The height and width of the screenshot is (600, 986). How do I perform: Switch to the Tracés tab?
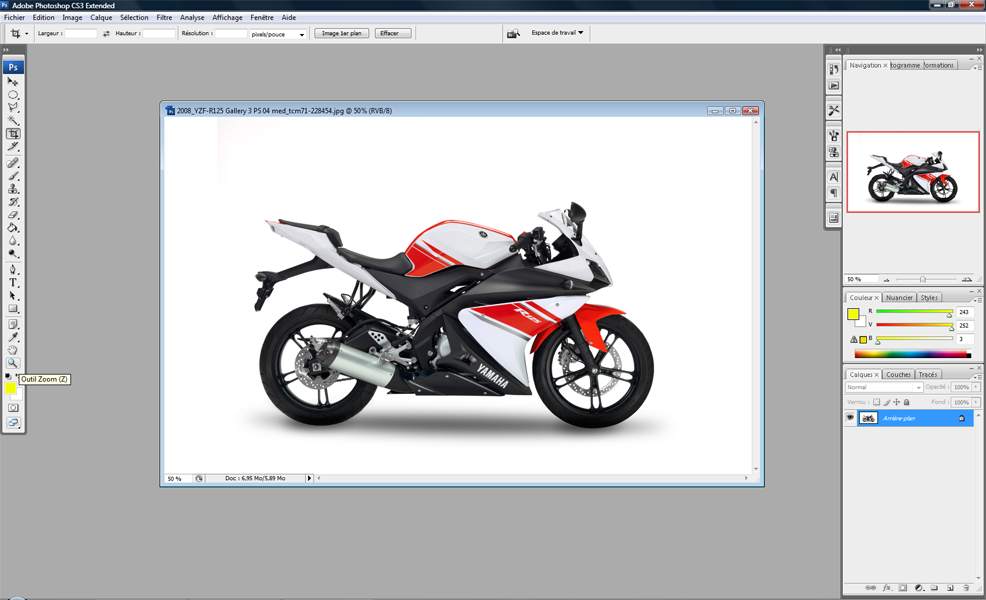(928, 374)
